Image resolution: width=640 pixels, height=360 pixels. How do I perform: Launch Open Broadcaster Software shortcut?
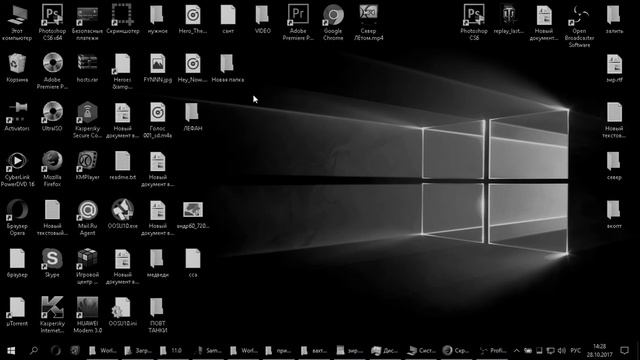coord(579,26)
